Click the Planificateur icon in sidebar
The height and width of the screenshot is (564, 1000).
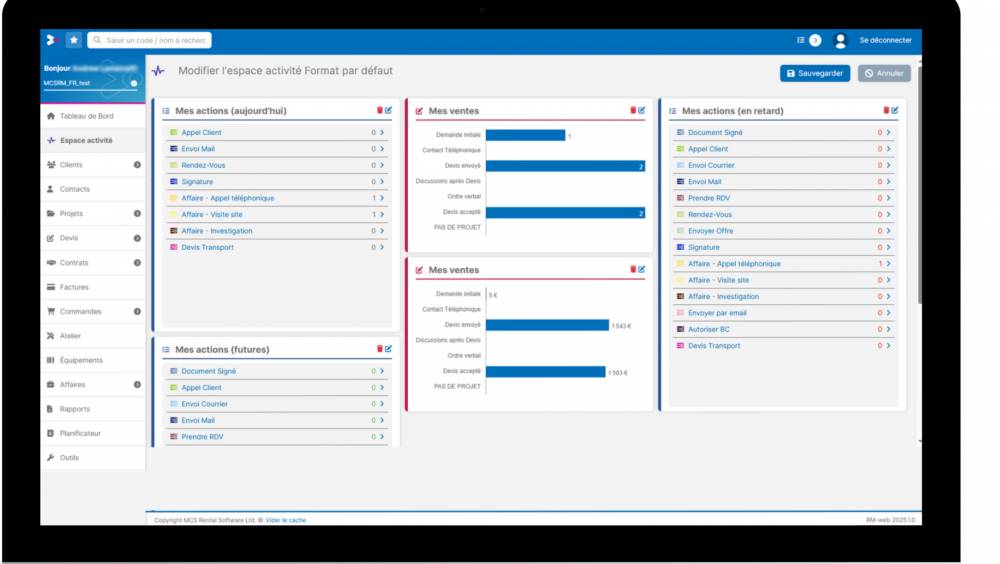point(50,433)
